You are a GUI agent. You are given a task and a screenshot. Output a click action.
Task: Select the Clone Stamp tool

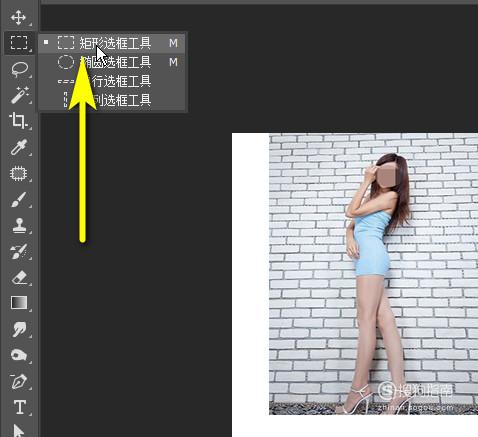19,225
